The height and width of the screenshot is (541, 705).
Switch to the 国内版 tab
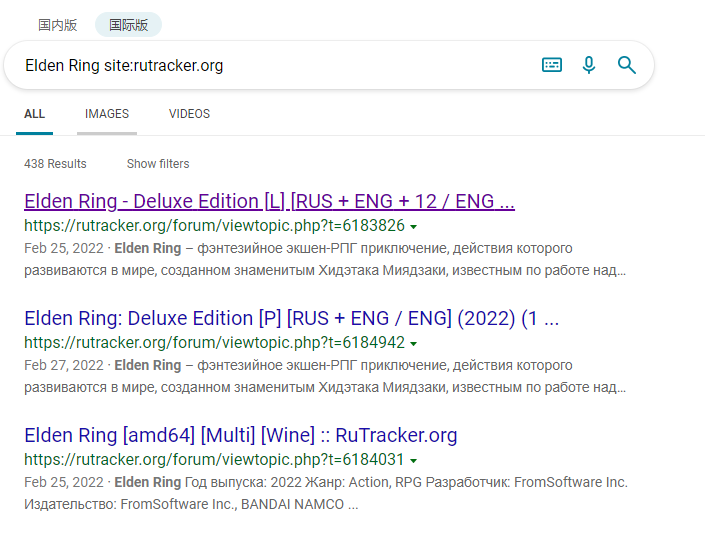click(x=57, y=25)
